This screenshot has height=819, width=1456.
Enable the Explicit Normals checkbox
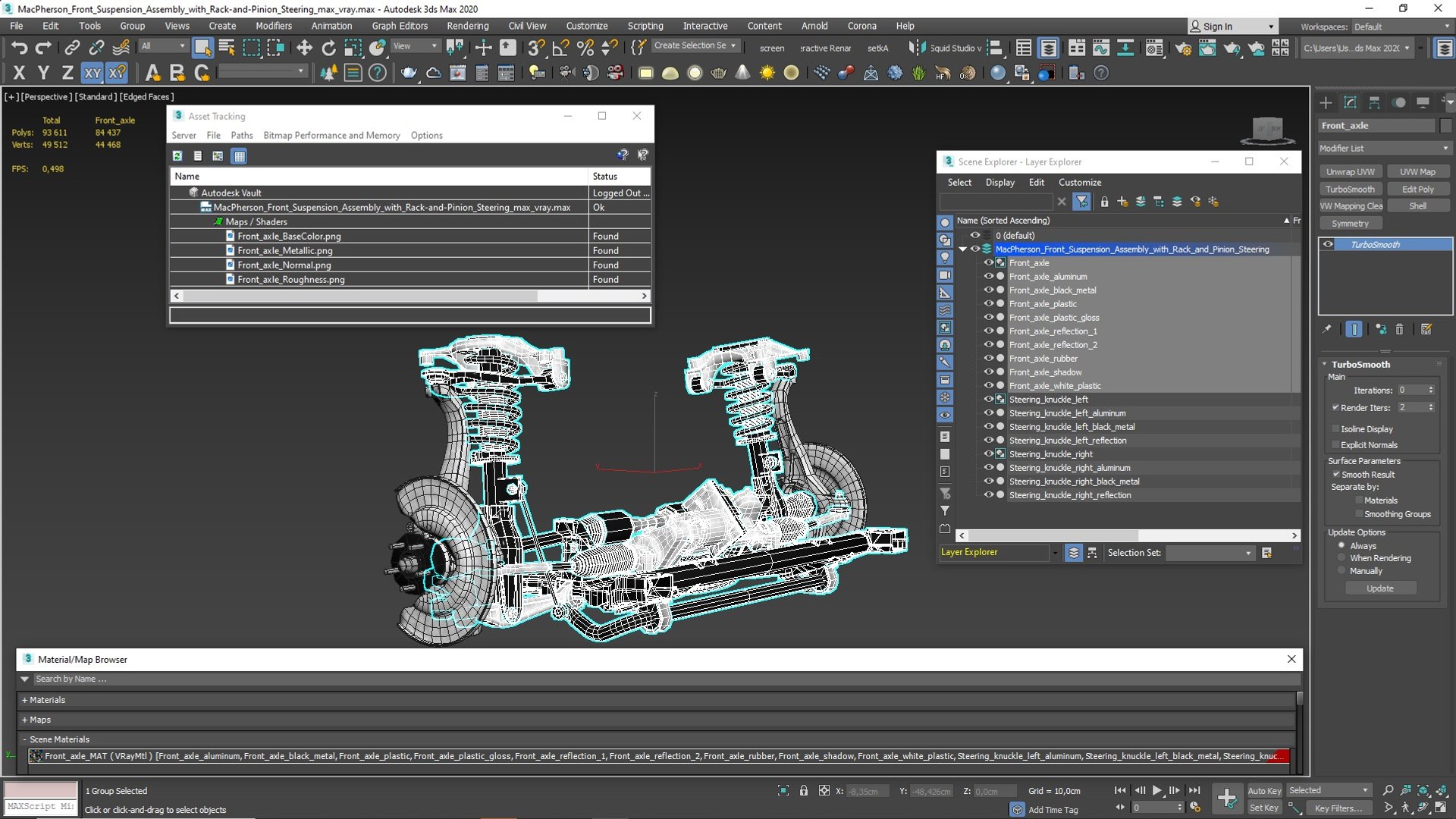tap(1336, 444)
